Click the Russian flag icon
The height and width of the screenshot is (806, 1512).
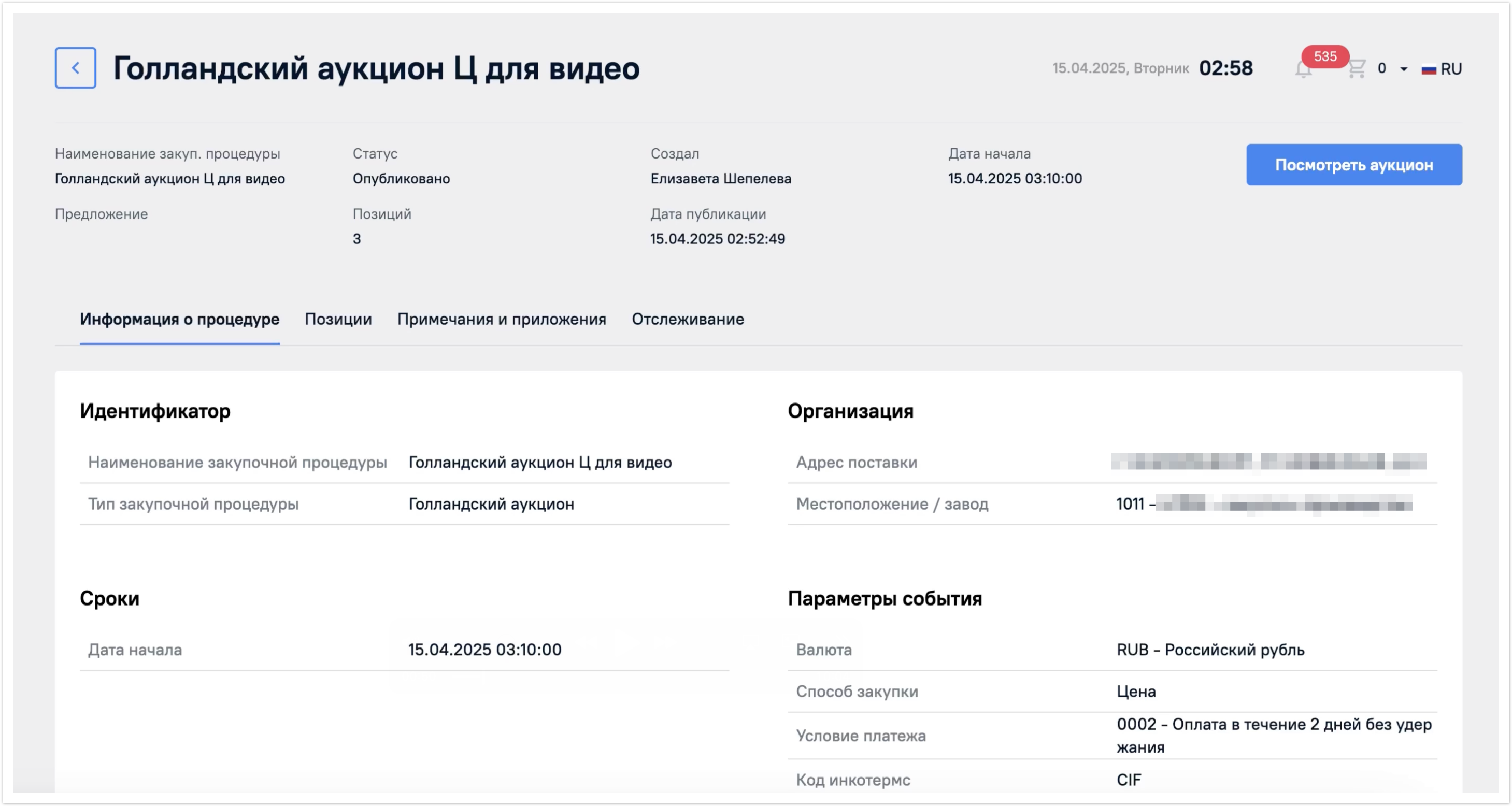tap(1428, 69)
